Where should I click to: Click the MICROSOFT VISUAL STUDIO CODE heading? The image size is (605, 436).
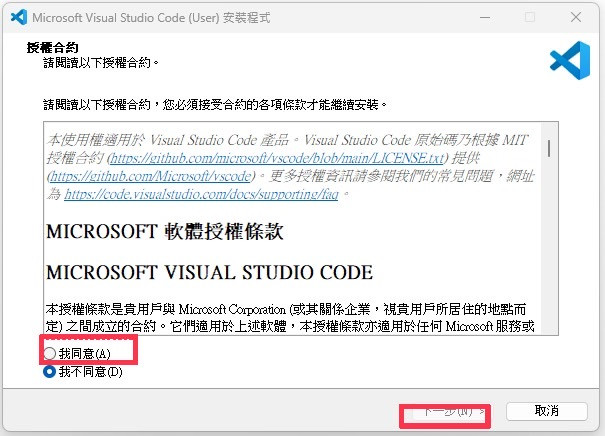click(210, 272)
